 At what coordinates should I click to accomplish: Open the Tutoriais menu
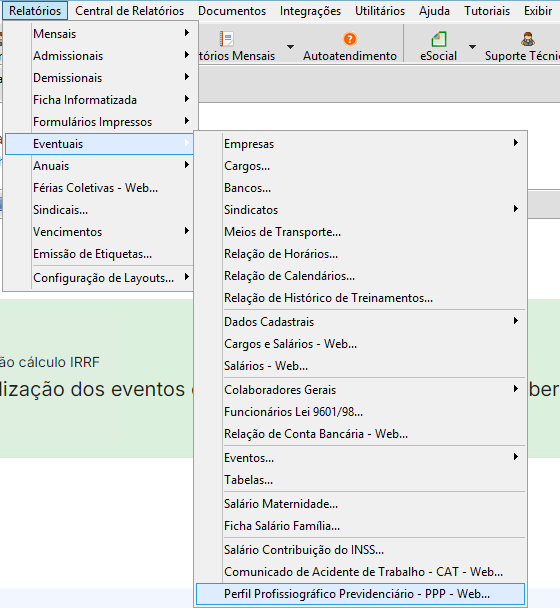click(x=487, y=10)
